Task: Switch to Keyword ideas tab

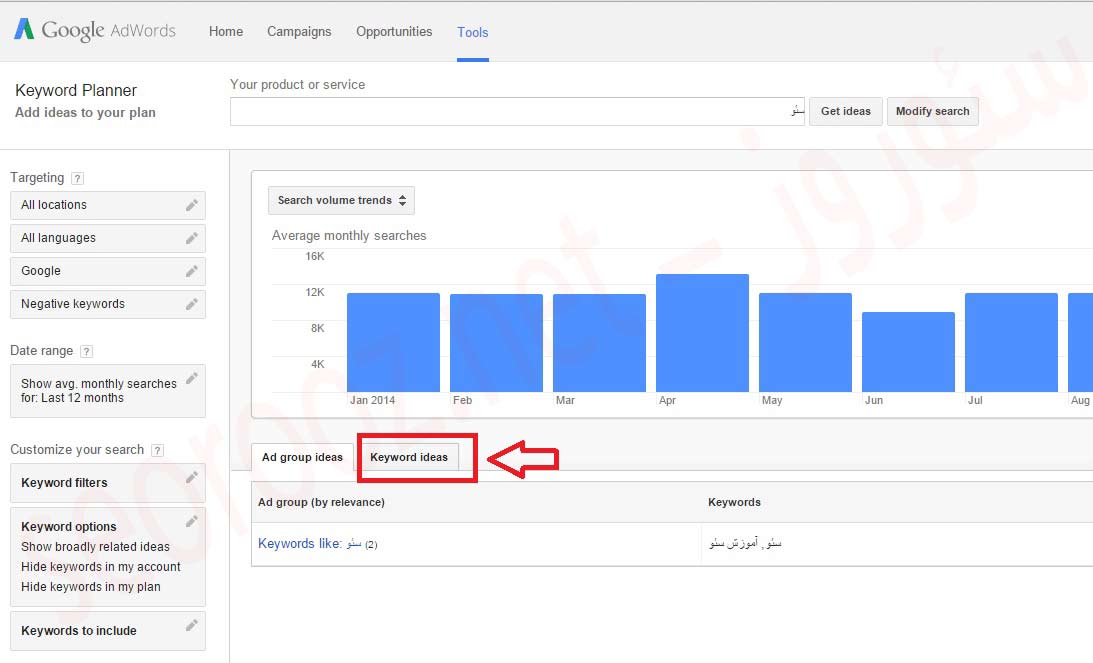Action: (x=409, y=457)
